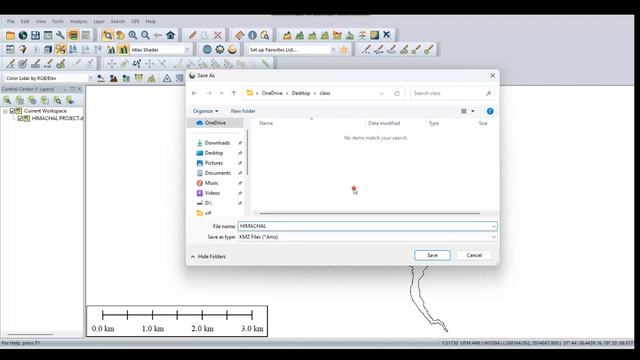Open Configuration with the wrench icon
Screen dimensions: 640x360
point(60,36)
